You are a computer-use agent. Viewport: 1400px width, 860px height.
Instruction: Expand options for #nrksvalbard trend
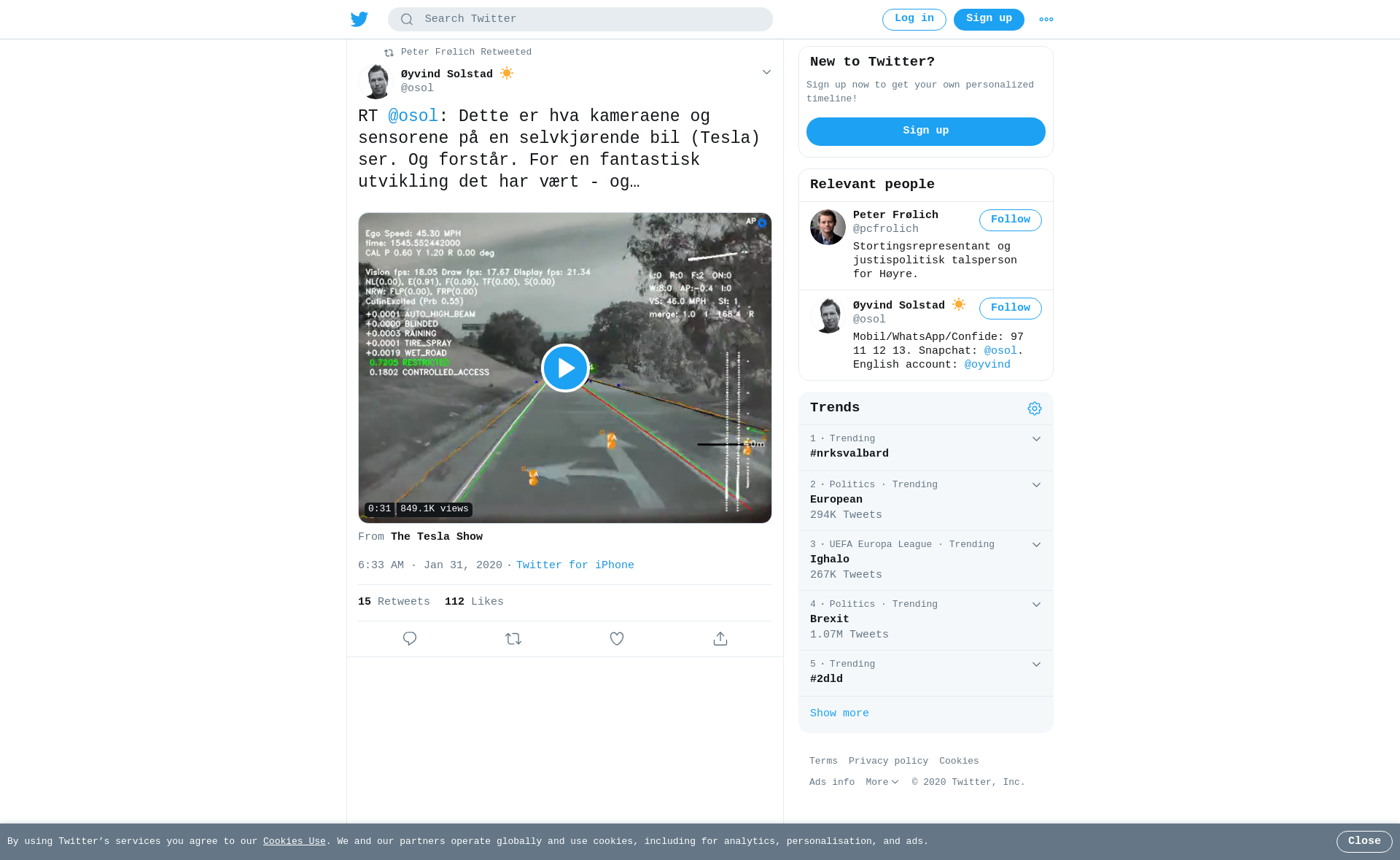[1036, 439]
